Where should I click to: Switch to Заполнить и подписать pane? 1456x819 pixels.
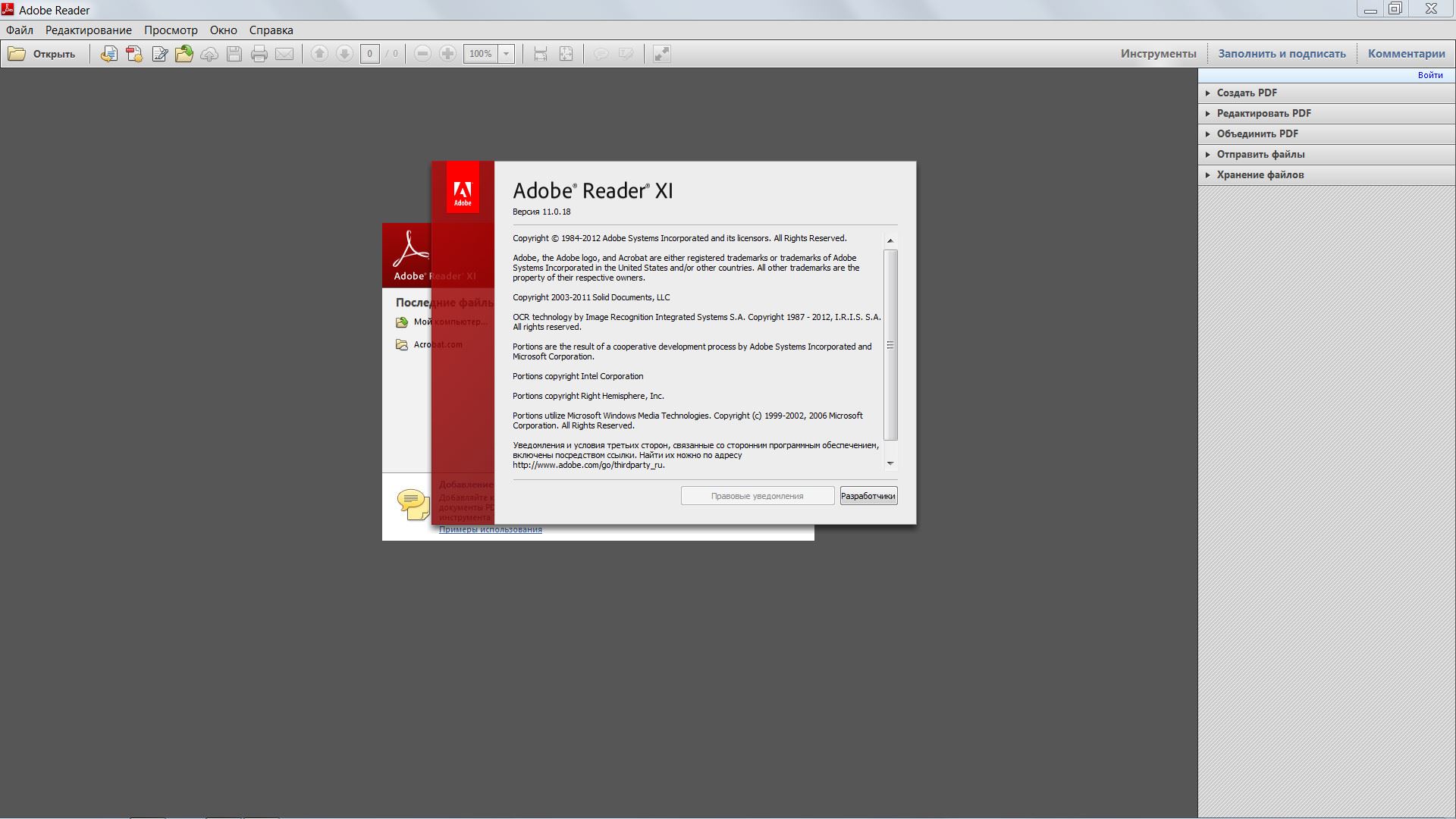pyautogui.click(x=1282, y=54)
